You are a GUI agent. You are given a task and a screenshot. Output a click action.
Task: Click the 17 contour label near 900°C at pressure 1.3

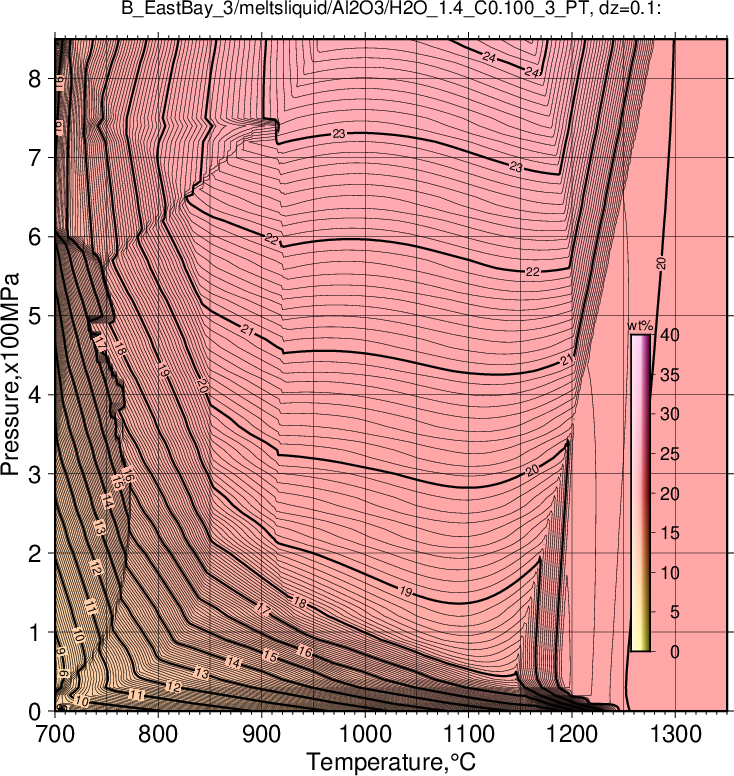pyautogui.click(x=263, y=609)
